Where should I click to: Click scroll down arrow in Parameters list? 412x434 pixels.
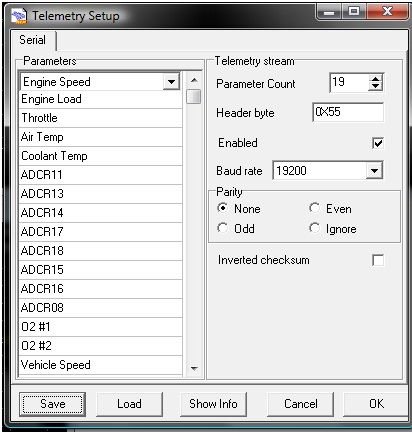[x=194, y=368]
